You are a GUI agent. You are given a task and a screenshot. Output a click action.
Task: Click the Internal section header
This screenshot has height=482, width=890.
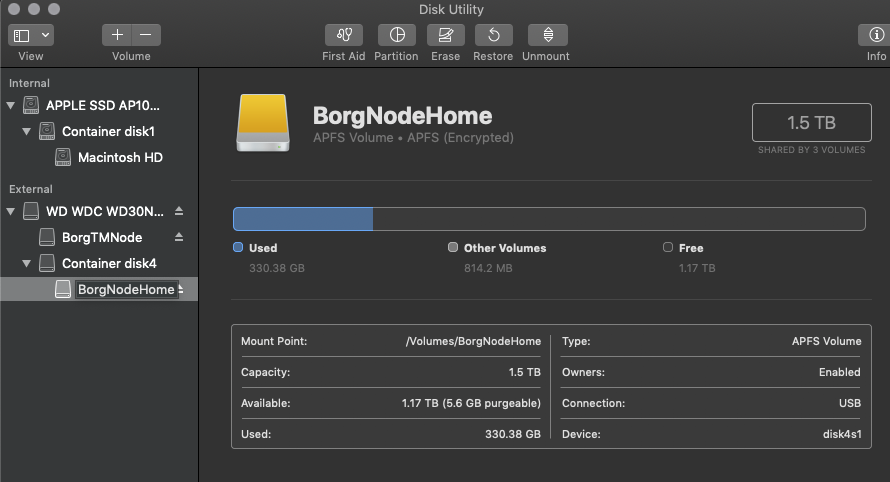click(29, 83)
